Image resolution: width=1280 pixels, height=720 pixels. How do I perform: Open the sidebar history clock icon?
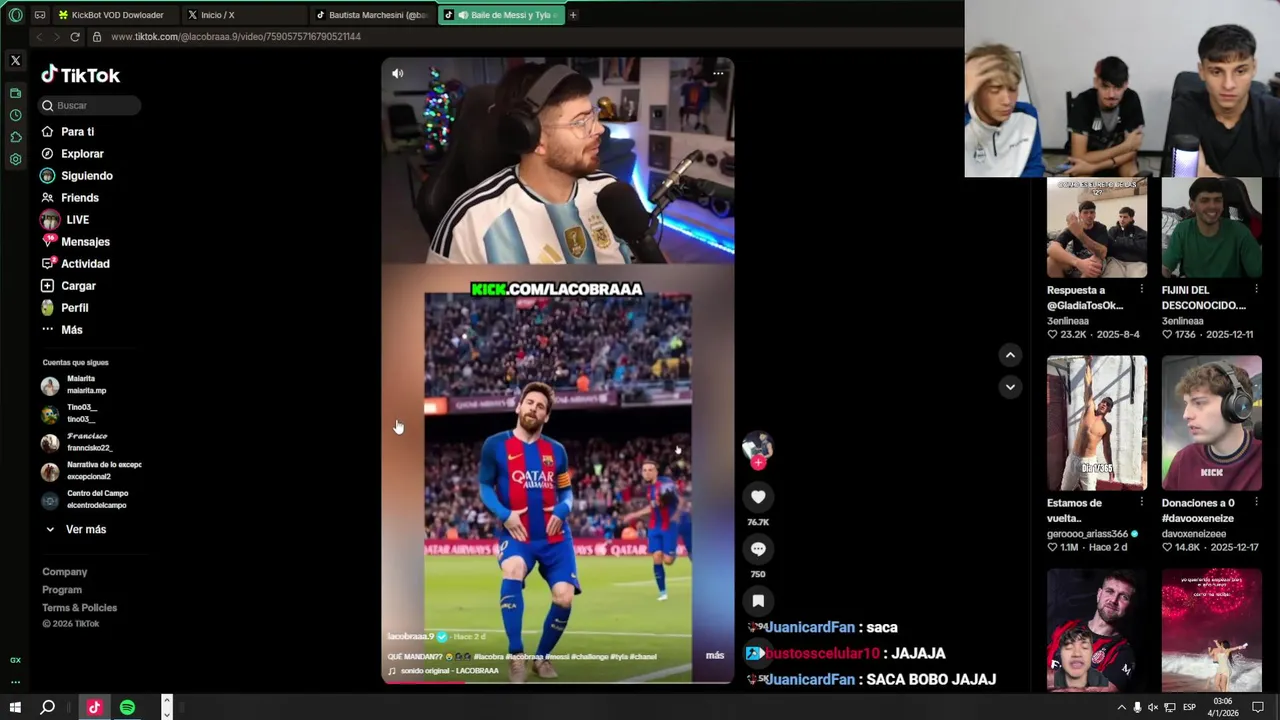coord(15,115)
